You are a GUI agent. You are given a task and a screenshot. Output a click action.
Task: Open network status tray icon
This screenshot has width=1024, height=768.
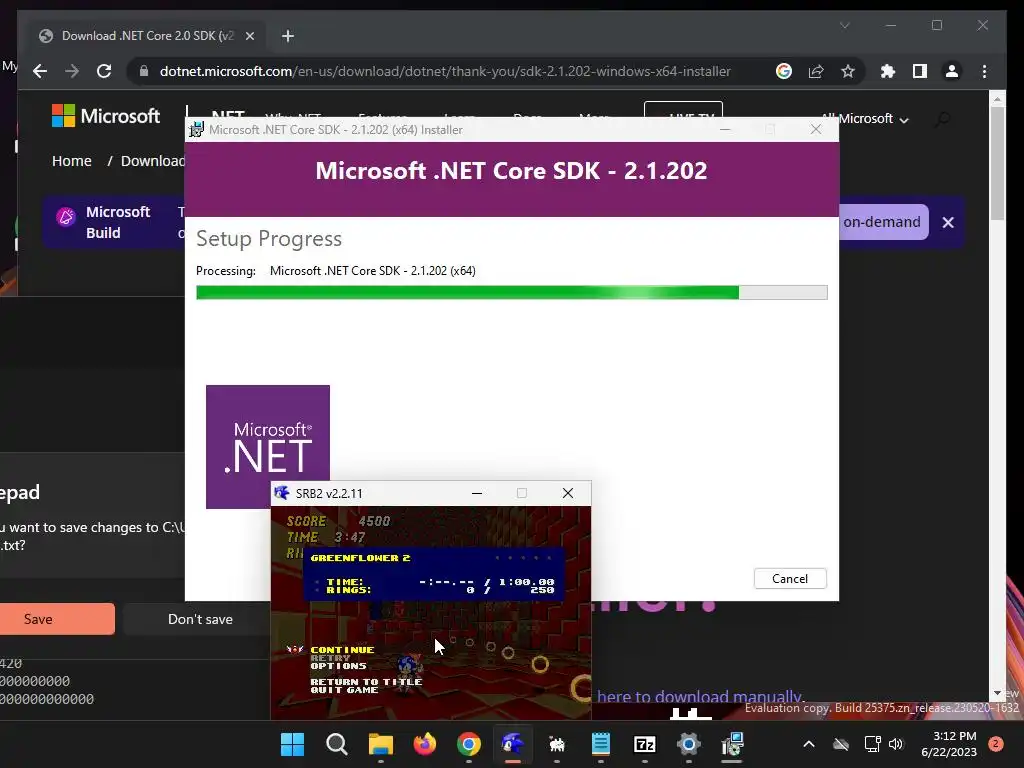point(872,744)
